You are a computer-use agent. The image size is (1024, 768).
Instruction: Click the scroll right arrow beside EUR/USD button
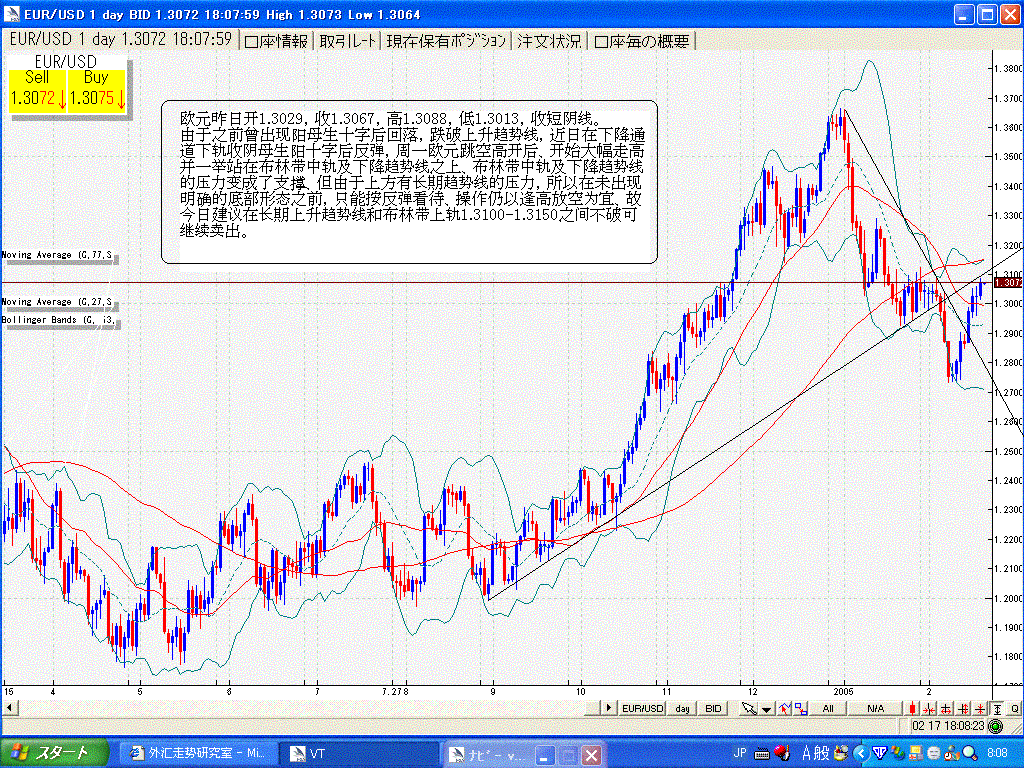click(x=609, y=709)
